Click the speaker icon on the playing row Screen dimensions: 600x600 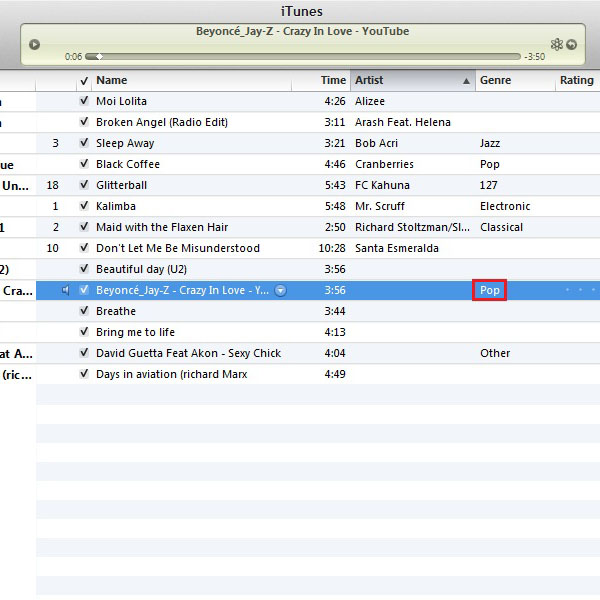click(x=66, y=290)
